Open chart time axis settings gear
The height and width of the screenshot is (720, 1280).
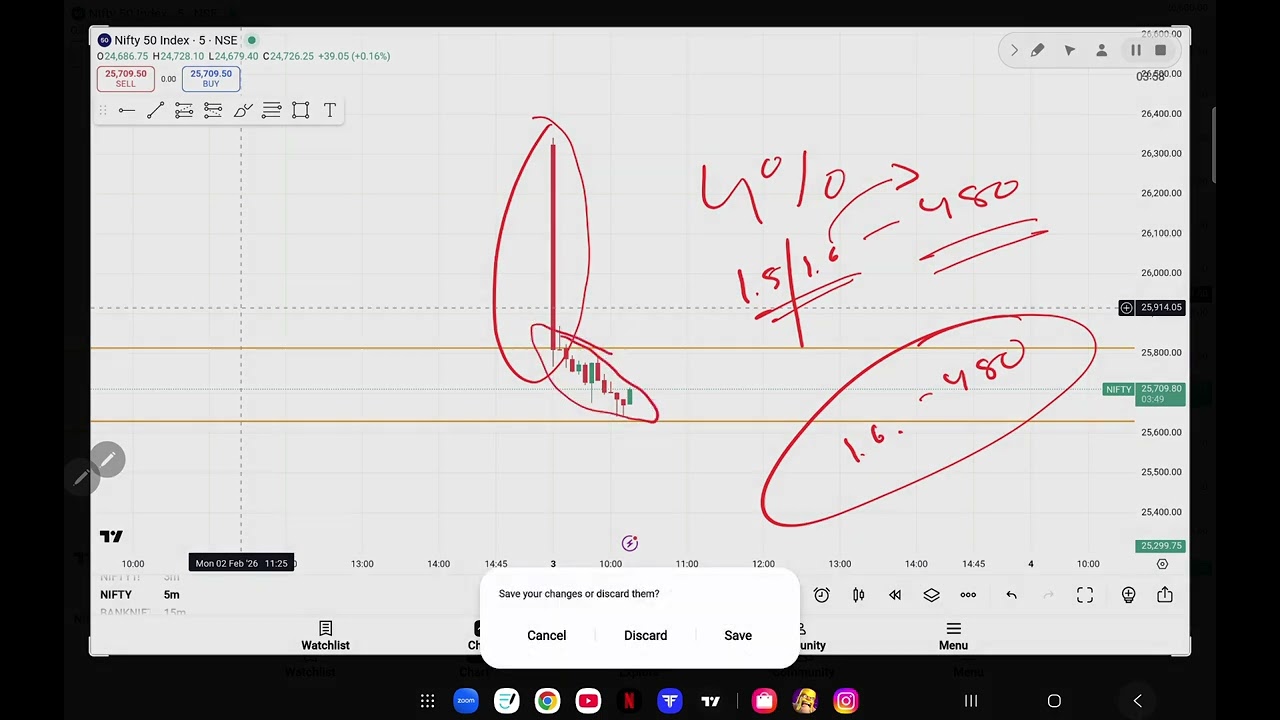point(1162,564)
